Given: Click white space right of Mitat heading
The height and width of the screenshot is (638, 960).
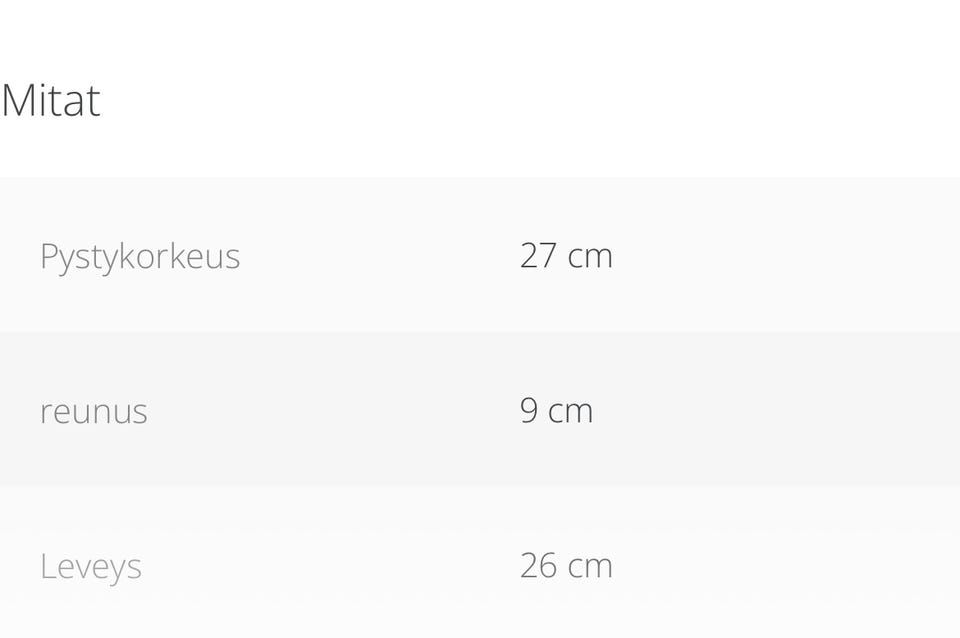Looking at the screenshot, I should click(500, 101).
